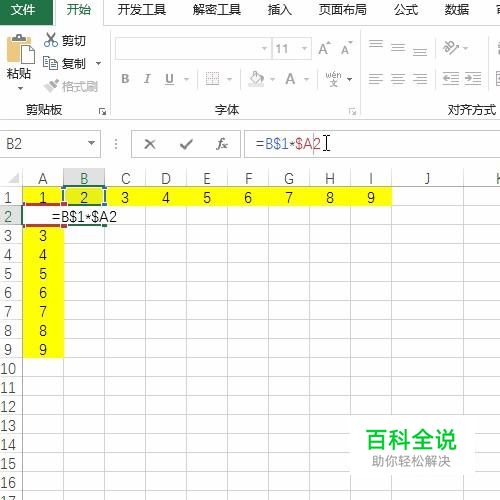This screenshot has width=500, height=500.
Task: Switch to the 页面布局 tab
Action: 342,10
